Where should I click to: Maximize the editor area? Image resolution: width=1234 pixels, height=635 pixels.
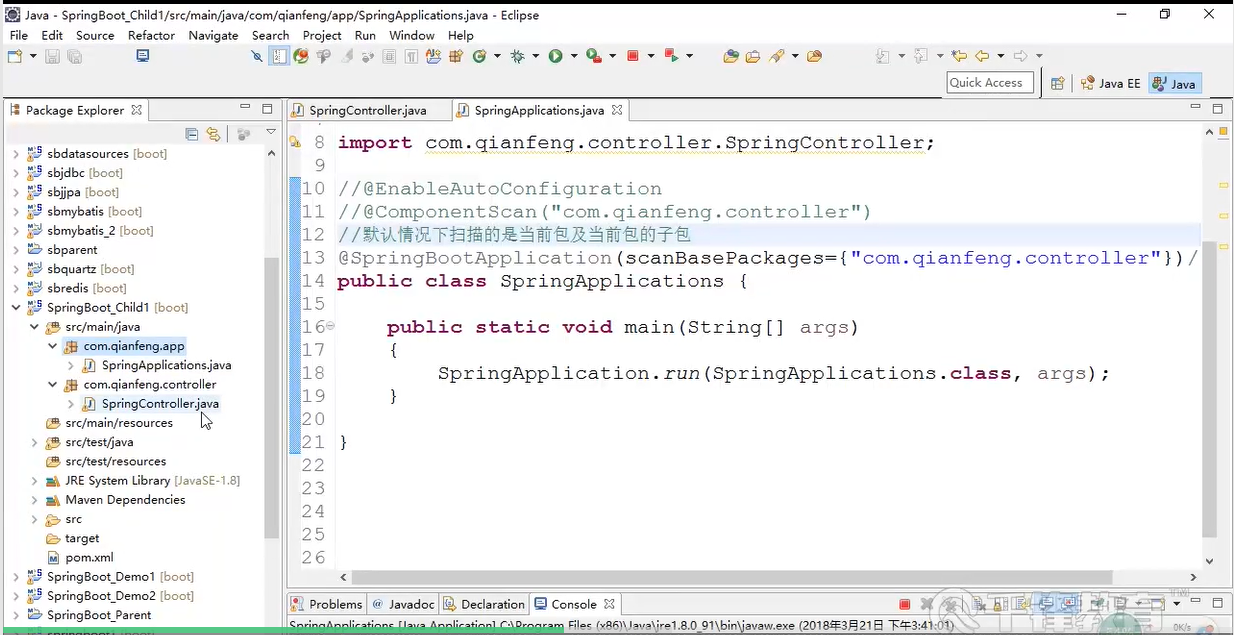1217,109
